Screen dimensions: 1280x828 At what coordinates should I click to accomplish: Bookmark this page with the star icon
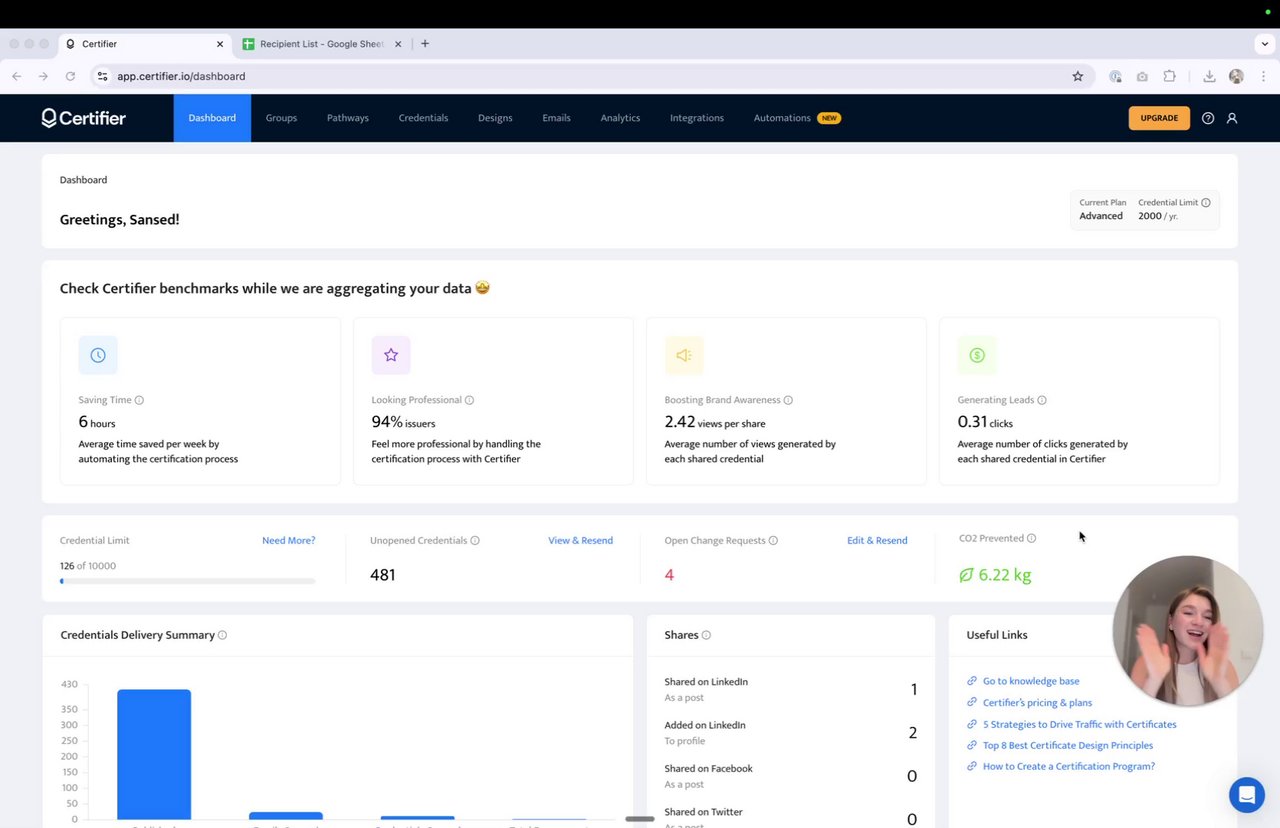[1077, 76]
